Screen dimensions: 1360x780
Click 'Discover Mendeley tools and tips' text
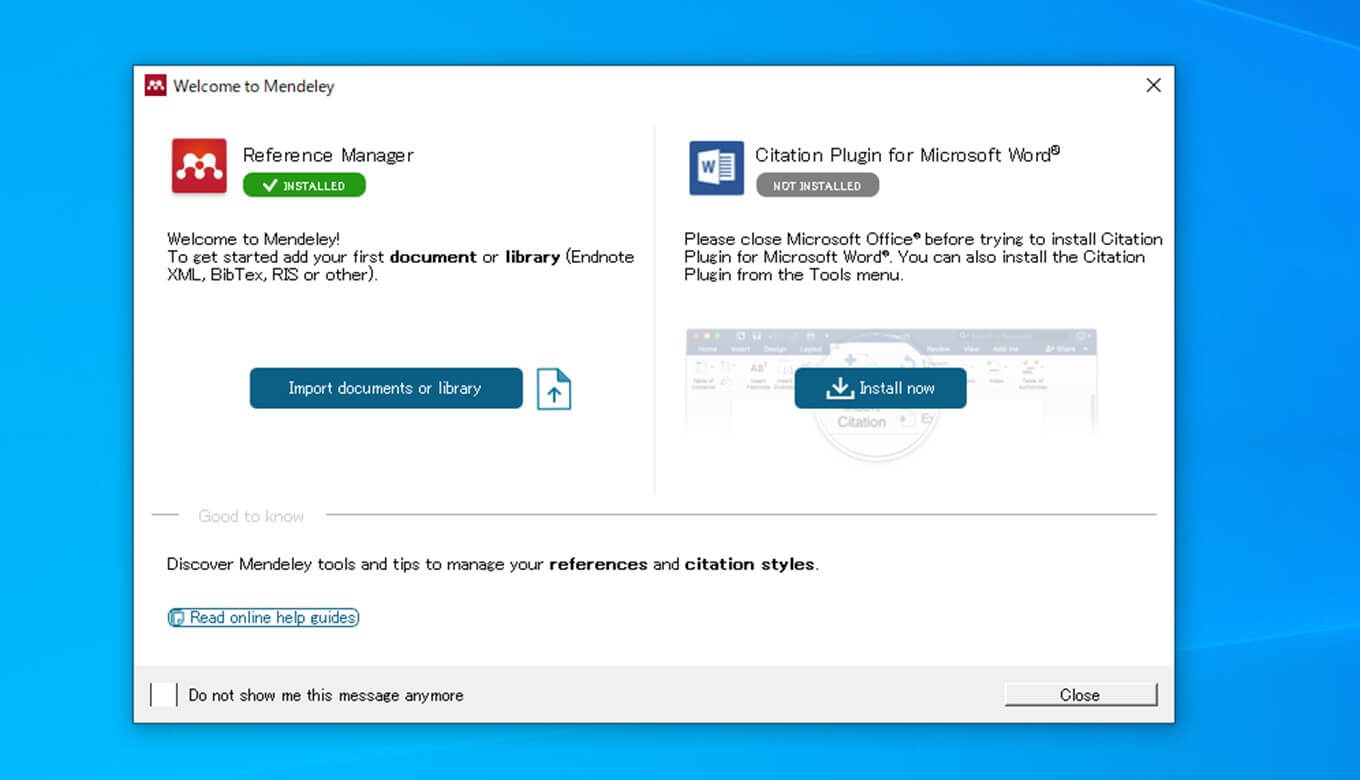[492, 564]
